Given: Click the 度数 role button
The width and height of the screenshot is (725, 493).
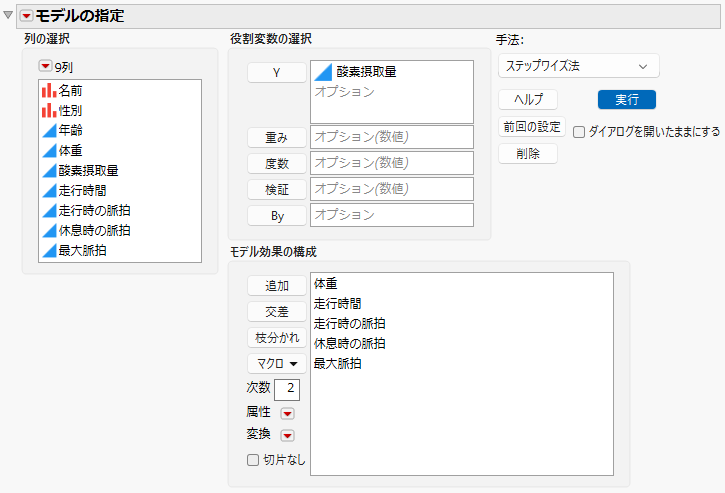Looking at the screenshot, I should 276,163.
